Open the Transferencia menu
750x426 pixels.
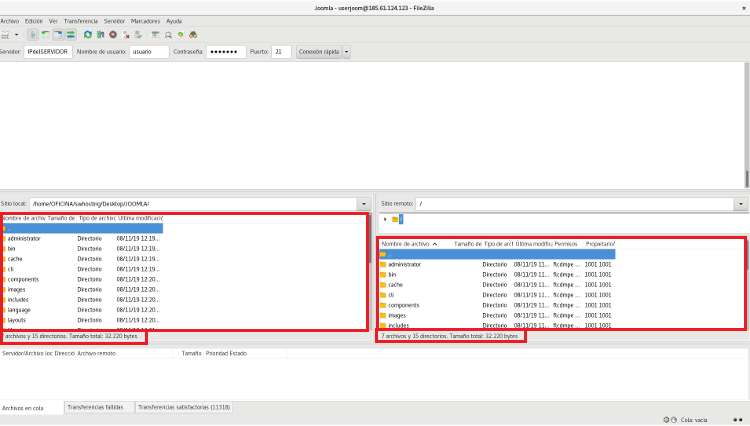click(x=80, y=21)
